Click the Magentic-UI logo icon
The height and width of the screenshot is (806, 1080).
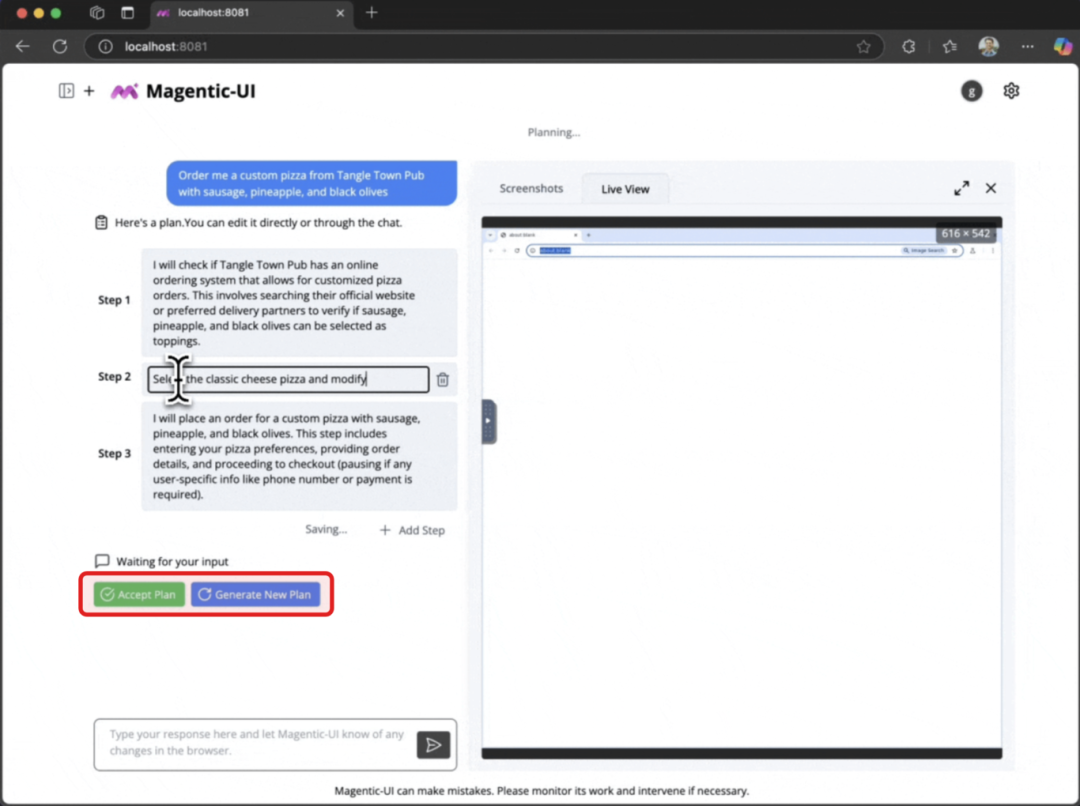pos(125,91)
